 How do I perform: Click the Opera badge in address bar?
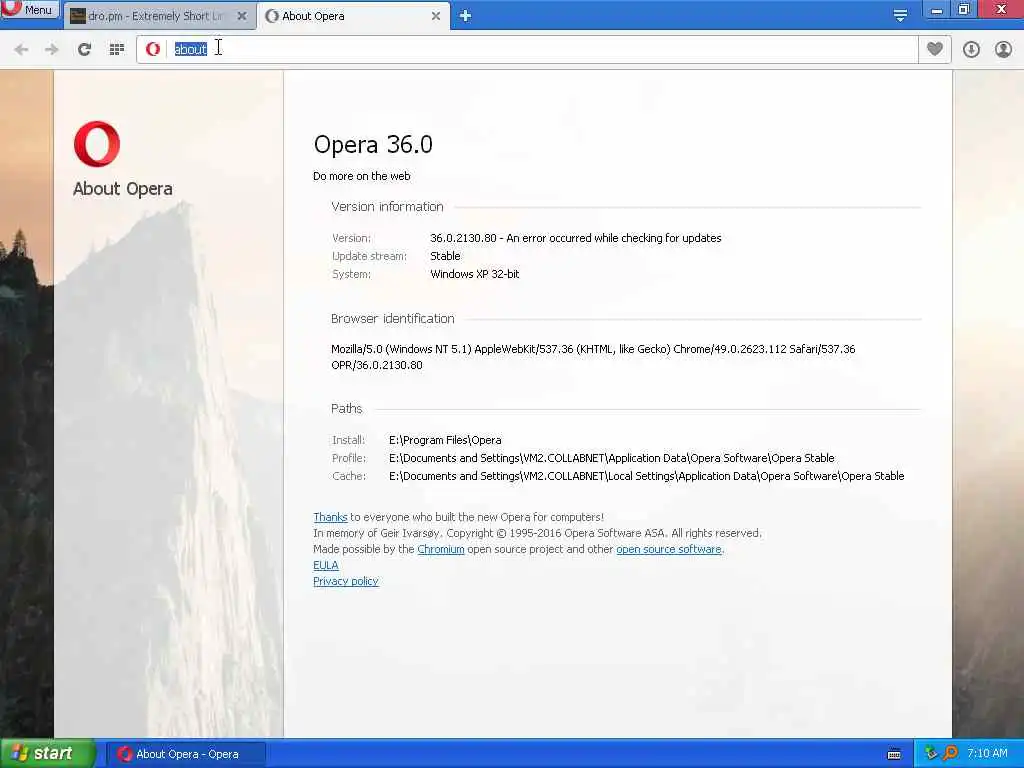point(153,49)
